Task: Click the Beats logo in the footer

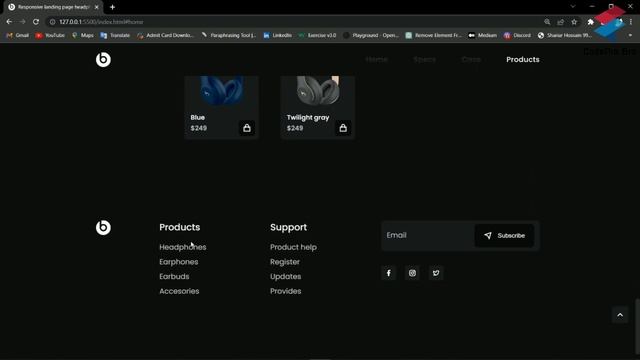Action: (103, 227)
